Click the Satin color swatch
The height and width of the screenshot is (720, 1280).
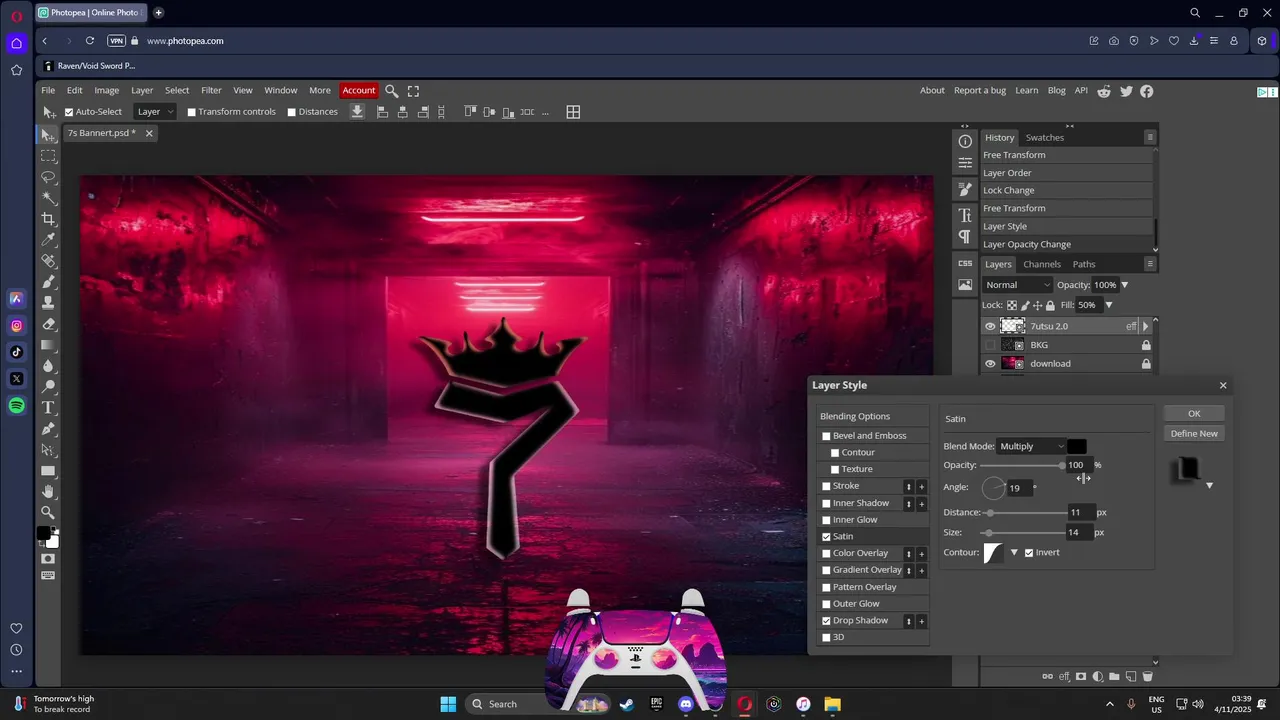click(x=1076, y=446)
